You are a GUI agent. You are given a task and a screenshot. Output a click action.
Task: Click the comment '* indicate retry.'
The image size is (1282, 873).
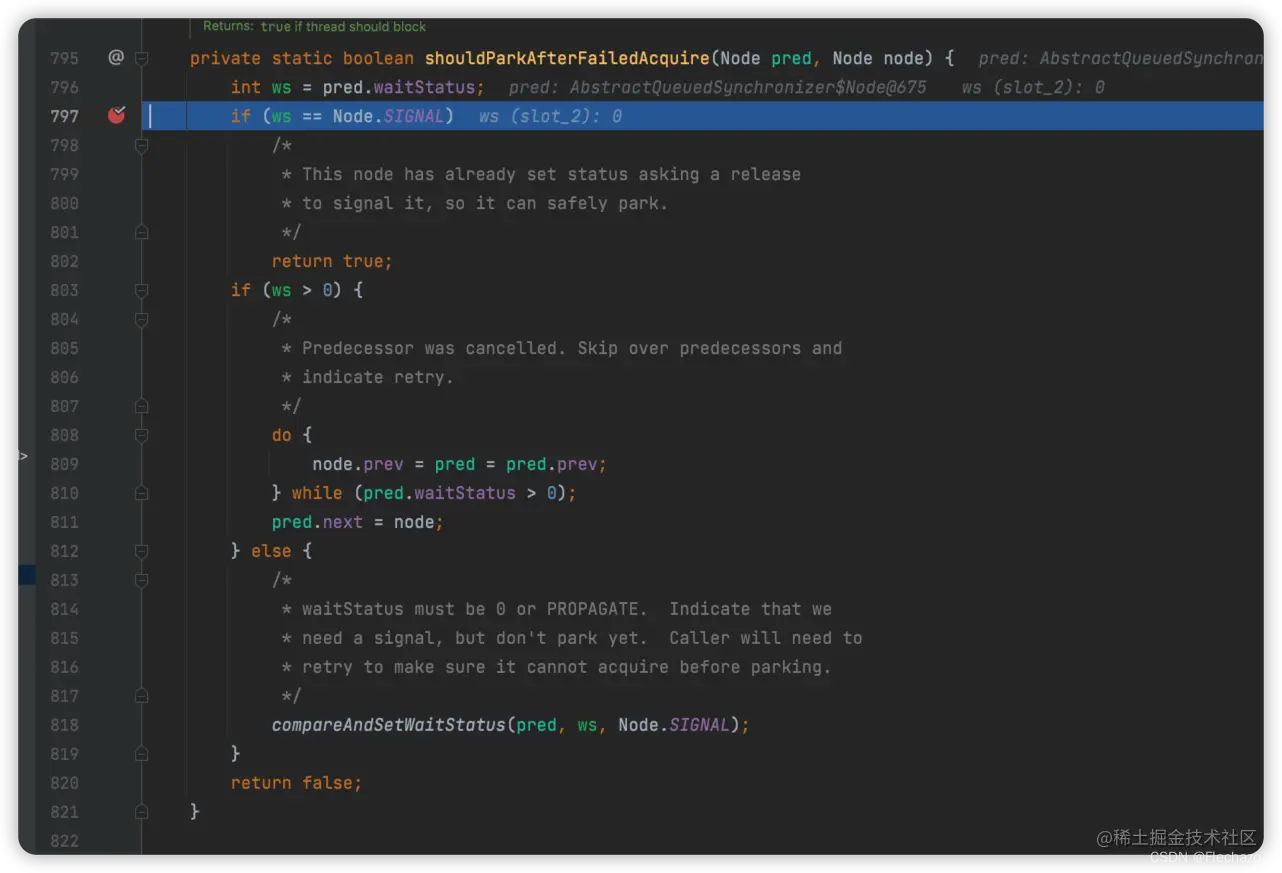(367, 377)
